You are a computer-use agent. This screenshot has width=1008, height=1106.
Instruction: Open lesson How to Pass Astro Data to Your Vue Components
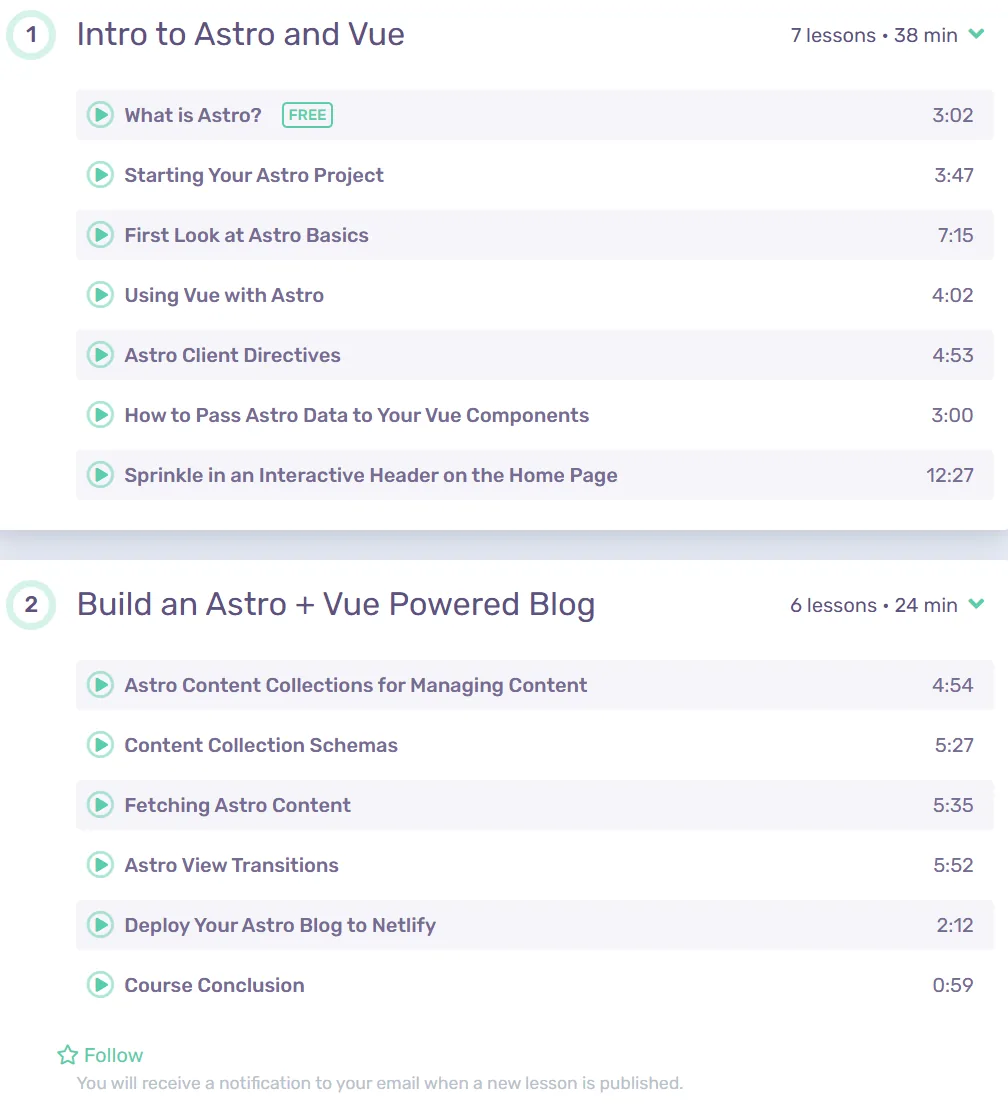coord(535,415)
